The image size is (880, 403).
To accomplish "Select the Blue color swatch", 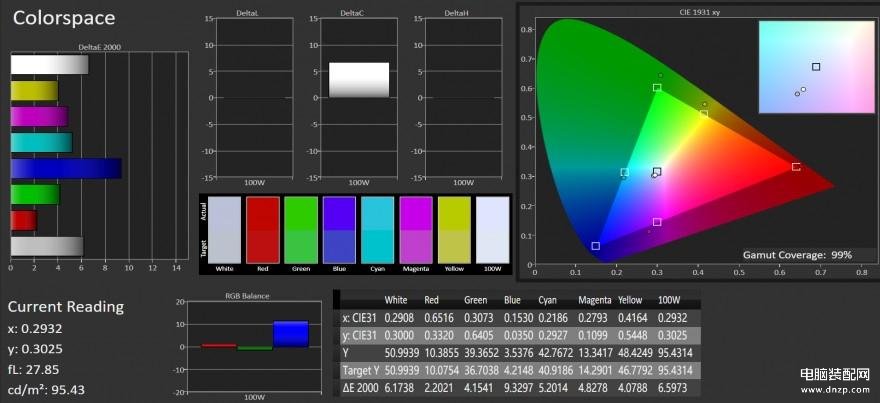I will coord(339,230).
